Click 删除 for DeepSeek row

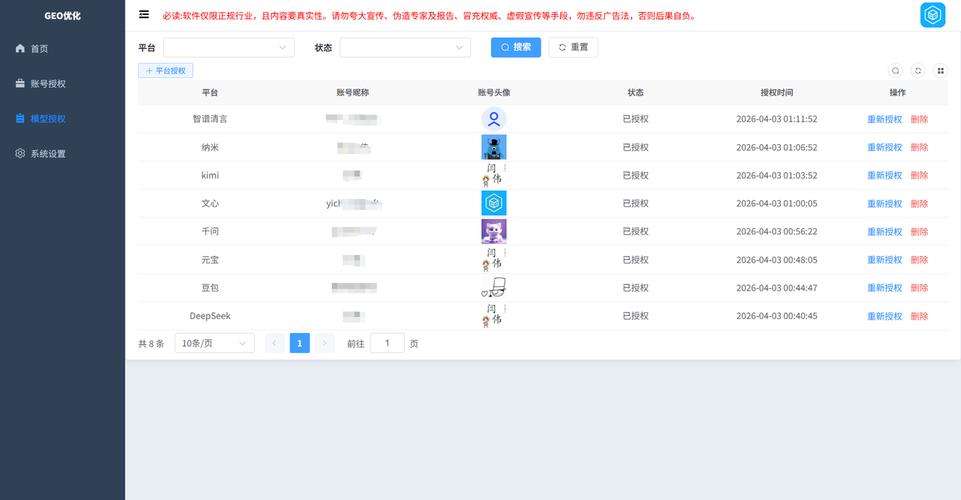[x=919, y=316]
